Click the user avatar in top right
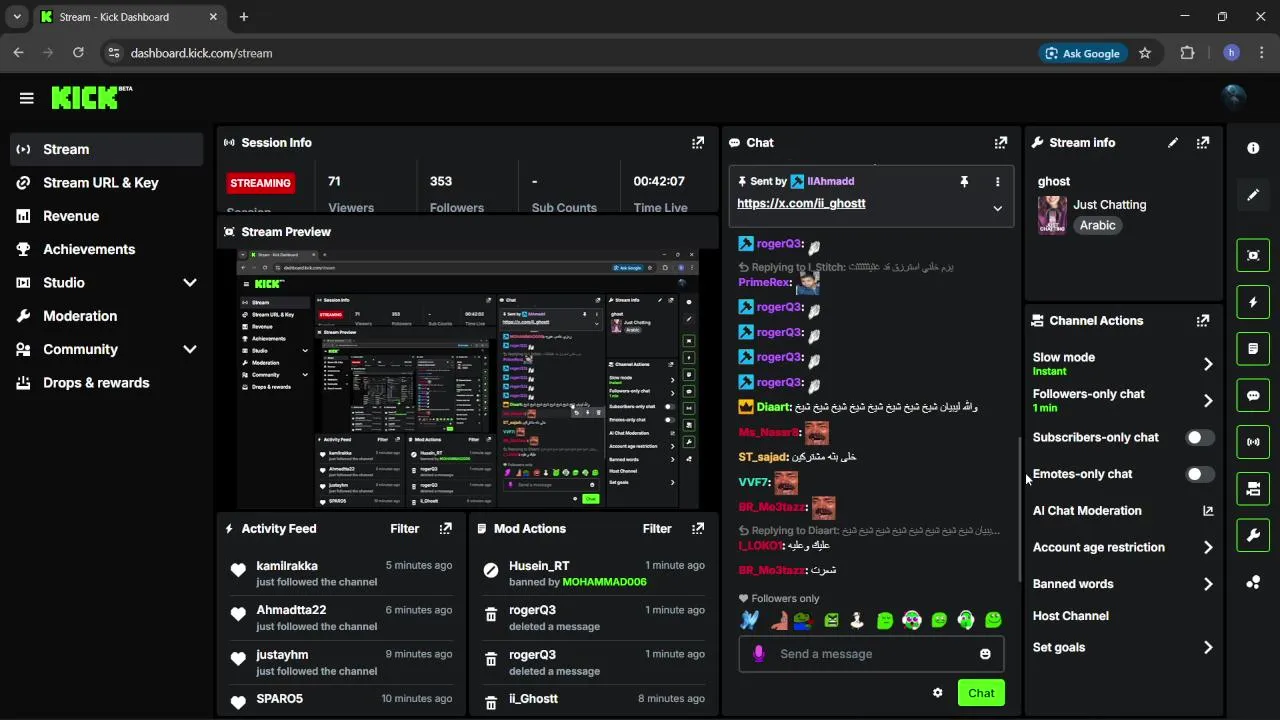Image resolution: width=1280 pixels, height=720 pixels. (1234, 97)
